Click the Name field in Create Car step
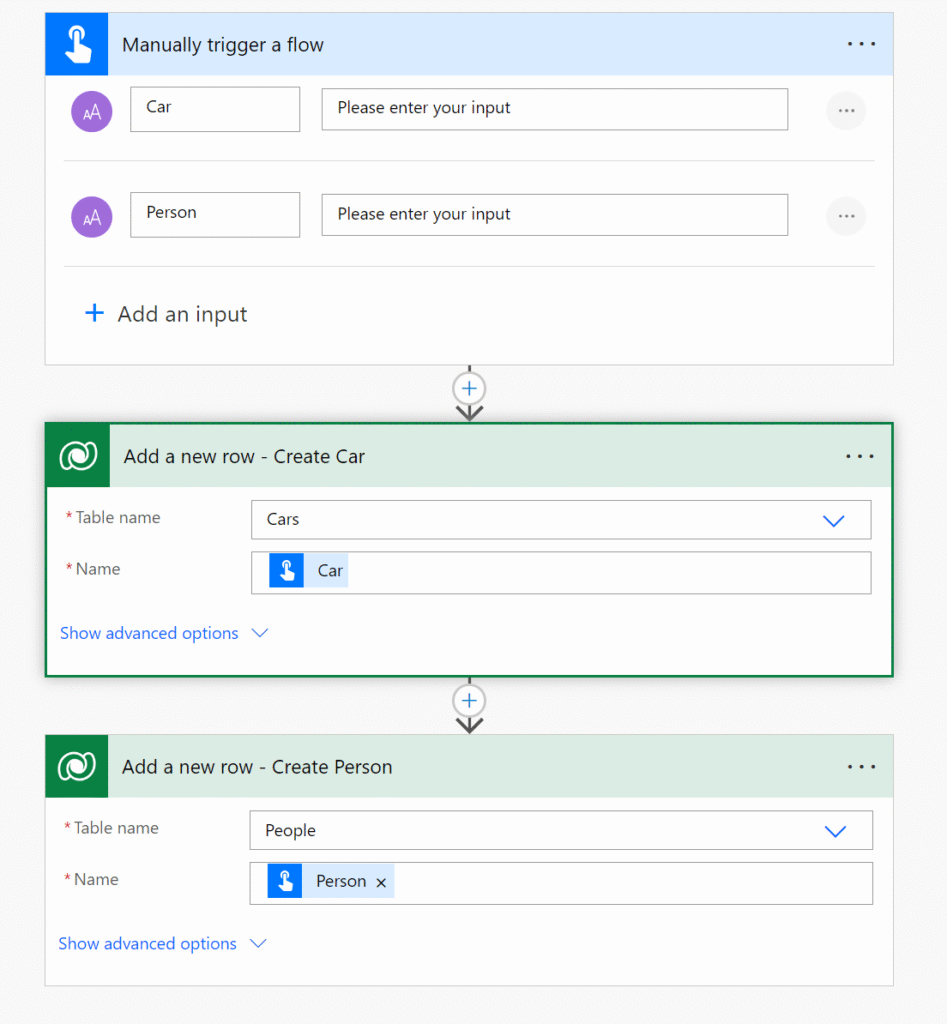The image size is (947, 1024). pos(561,573)
